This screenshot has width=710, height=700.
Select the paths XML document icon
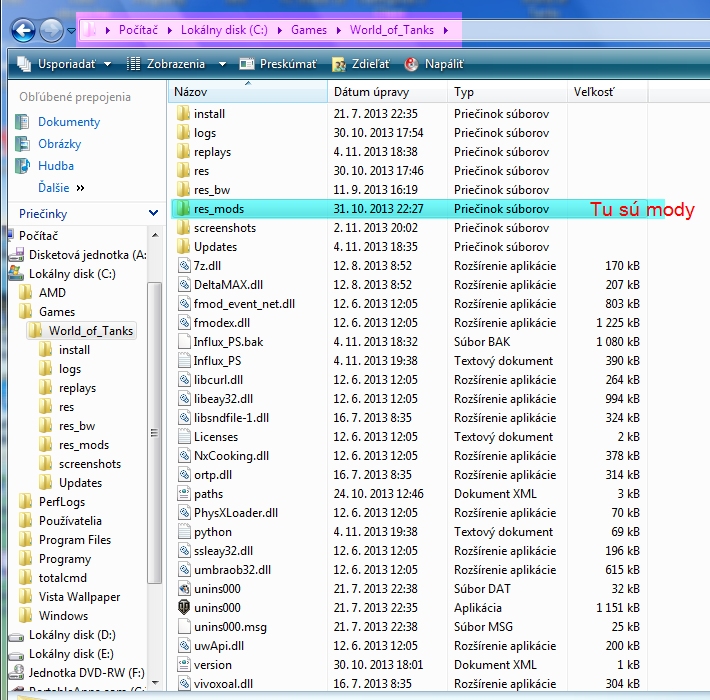point(184,494)
